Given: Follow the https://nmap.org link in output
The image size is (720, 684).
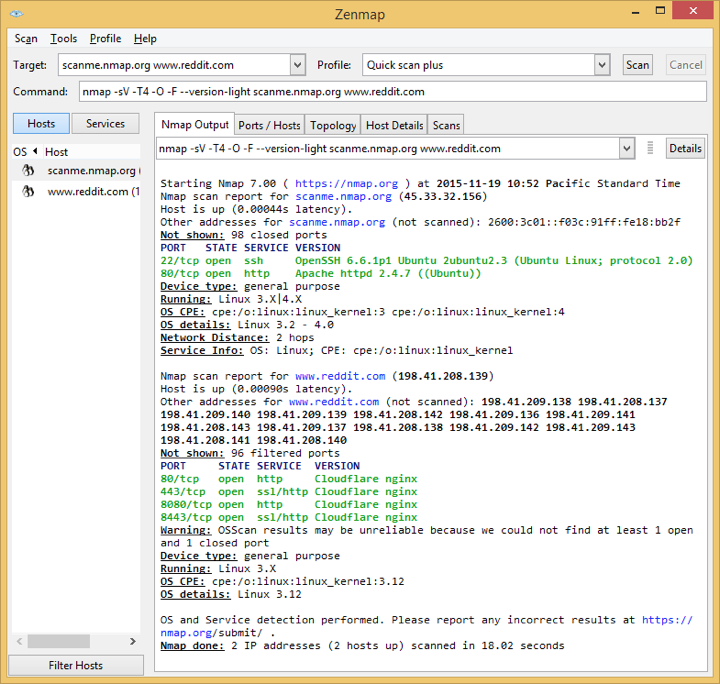Looking at the screenshot, I should tap(346, 184).
